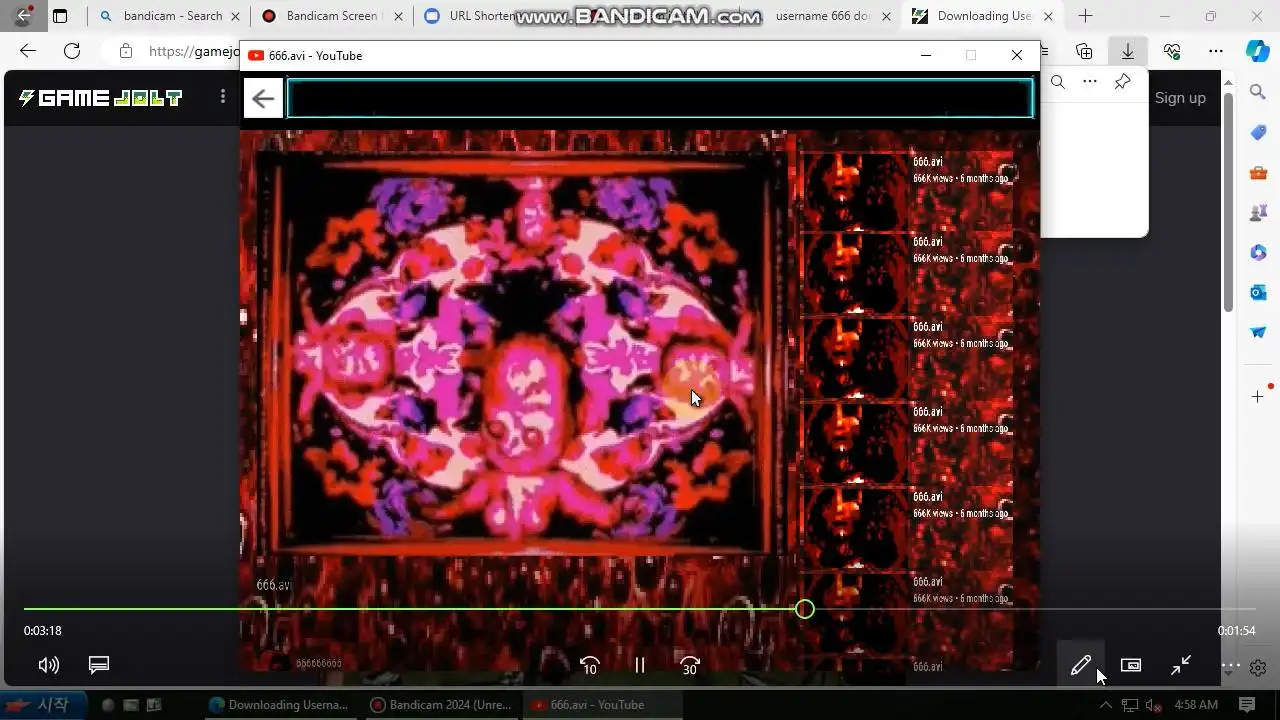
Task: Close the Downloading Use tab
Action: pyautogui.click(x=1048, y=16)
